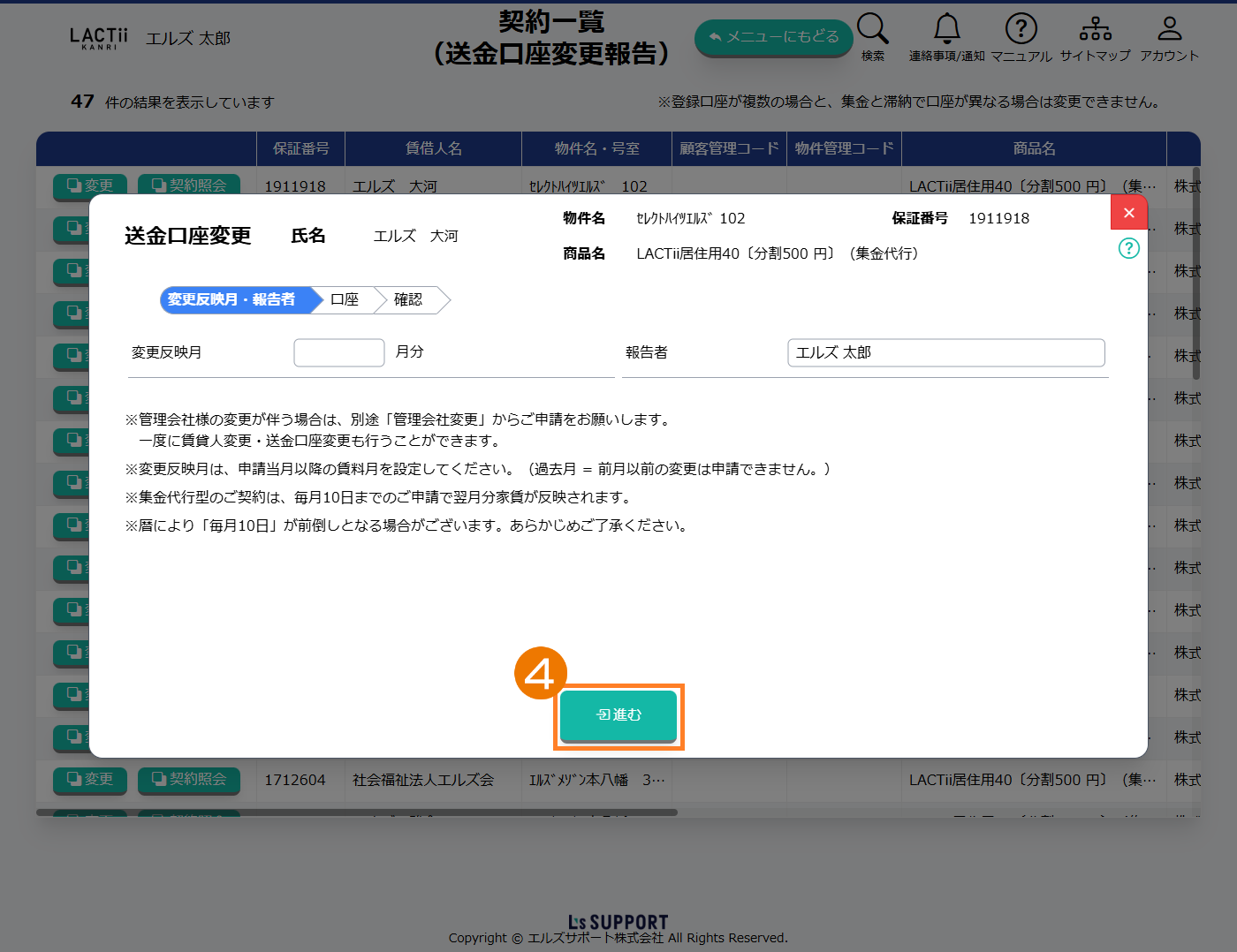Open the notifications bell icon
This screenshot has height=952, width=1237.
pyautogui.click(x=946, y=30)
